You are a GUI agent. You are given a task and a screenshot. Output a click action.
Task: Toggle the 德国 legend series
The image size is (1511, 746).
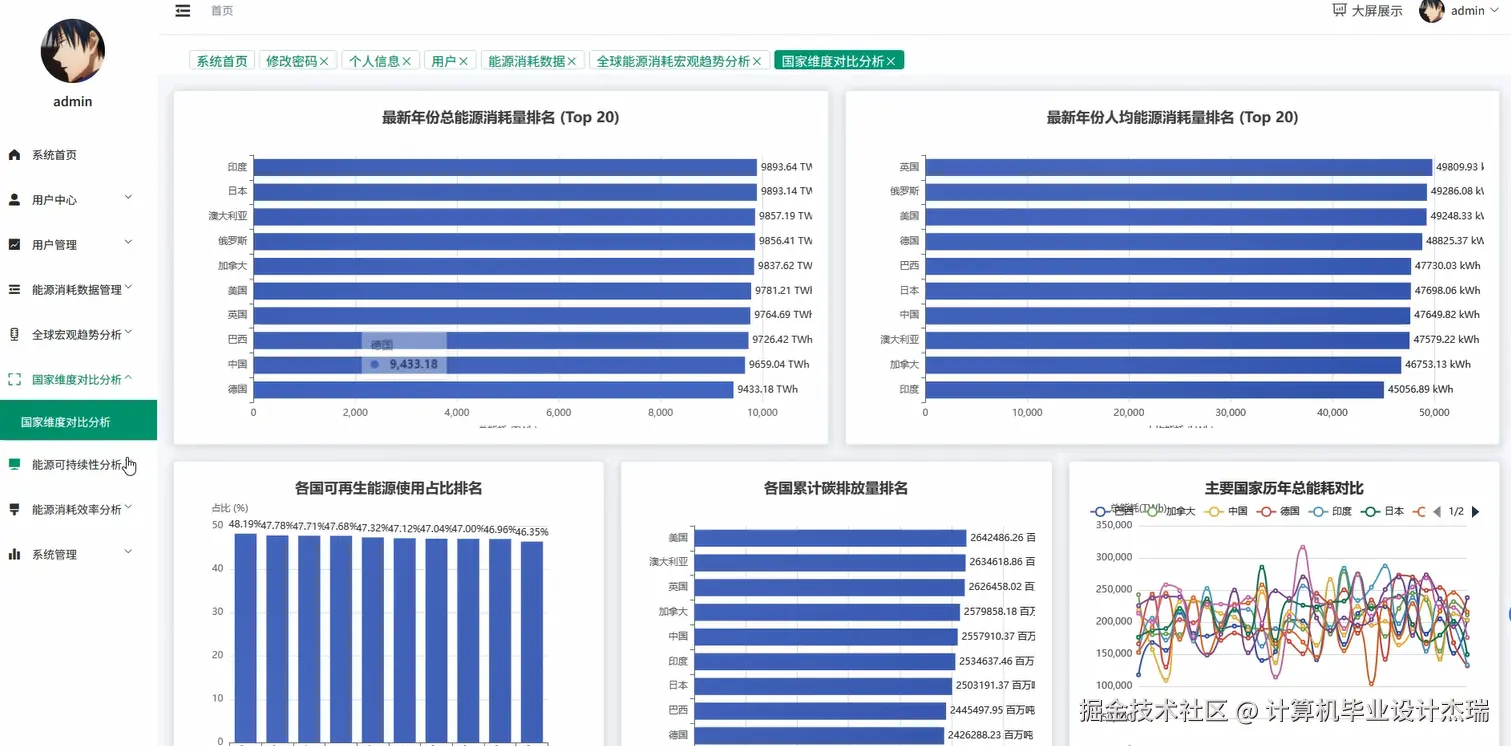(1279, 511)
